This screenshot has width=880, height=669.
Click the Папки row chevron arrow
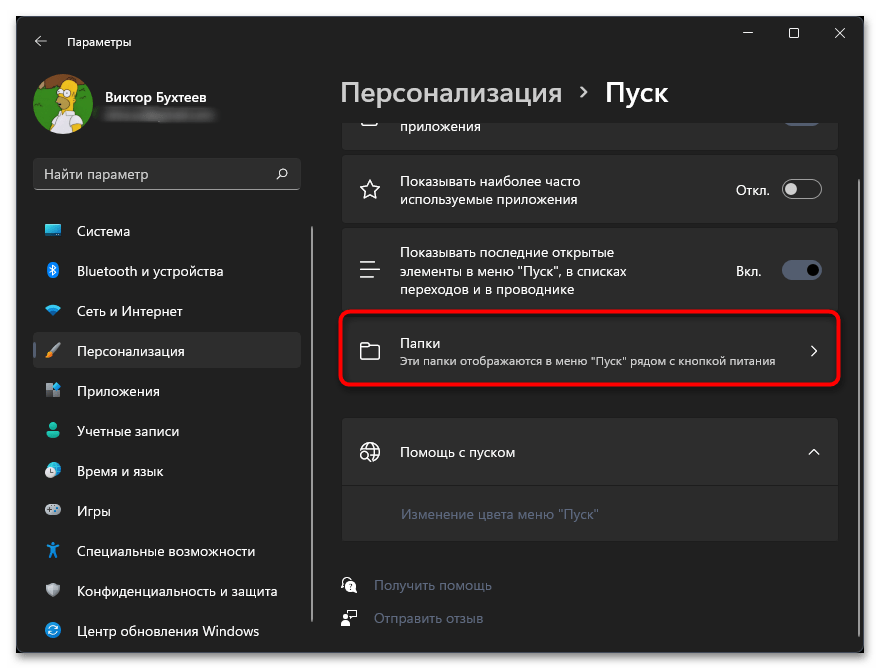[x=814, y=351]
